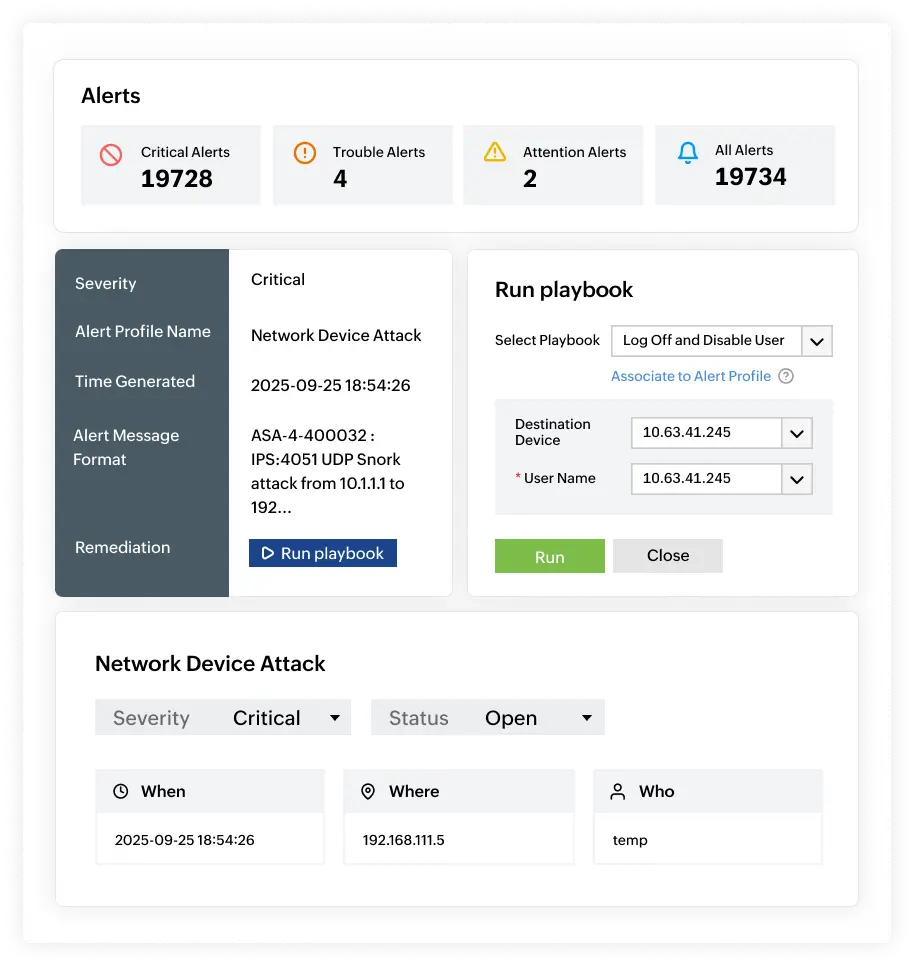This screenshot has width=914, height=966.
Task: Click the Run playbook button under the alert
Action: click(322, 552)
